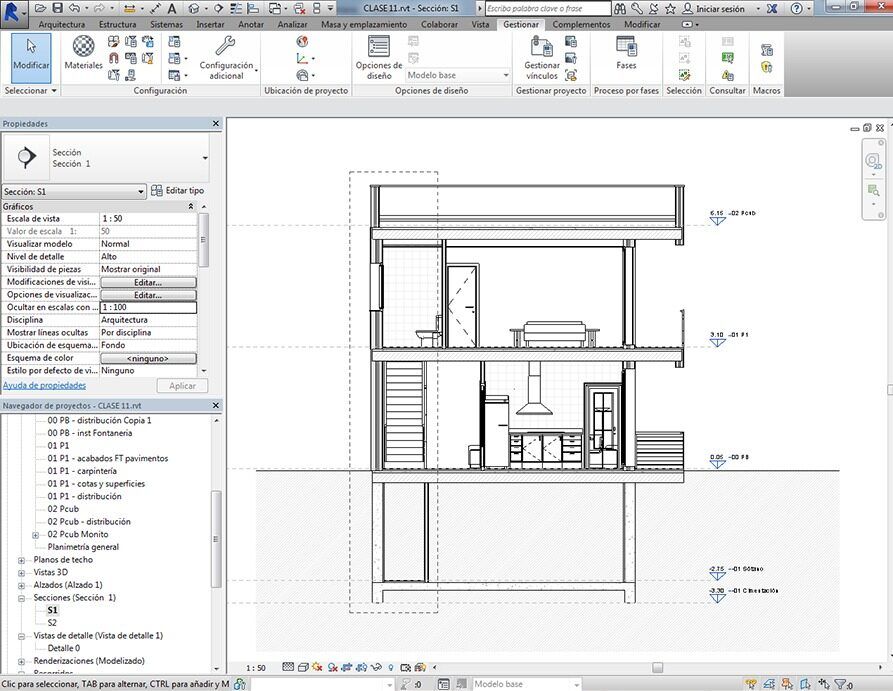Viewport: 893px width, 691px height.
Task: Click the Gestionar vínculos icon
Action: [x=541, y=46]
